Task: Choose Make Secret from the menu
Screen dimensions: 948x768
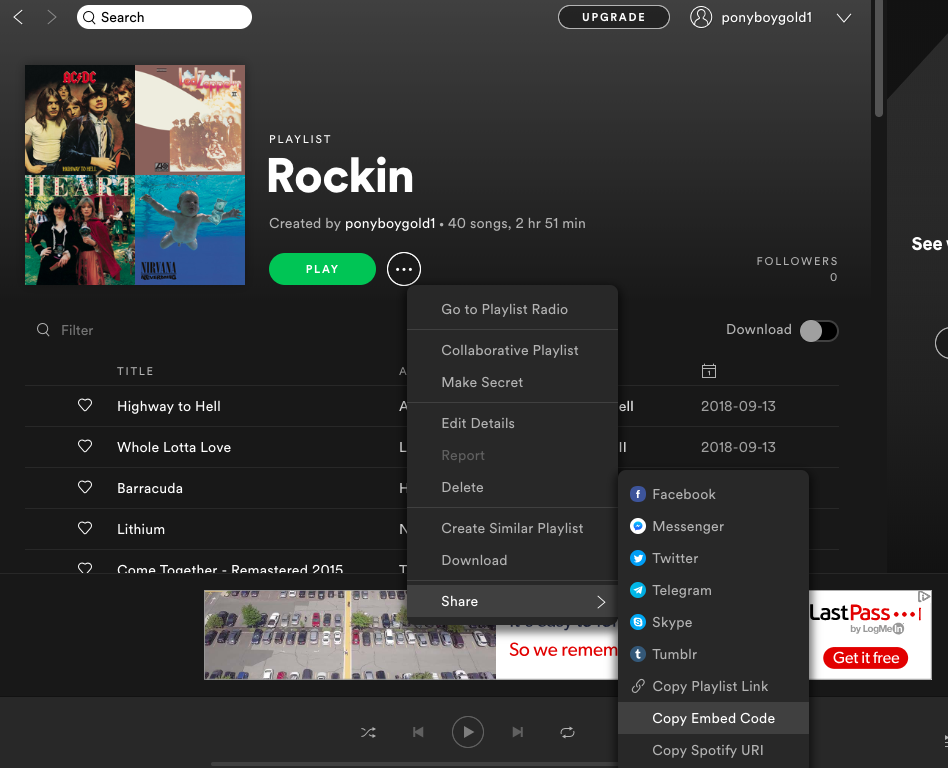Action: coord(513,382)
